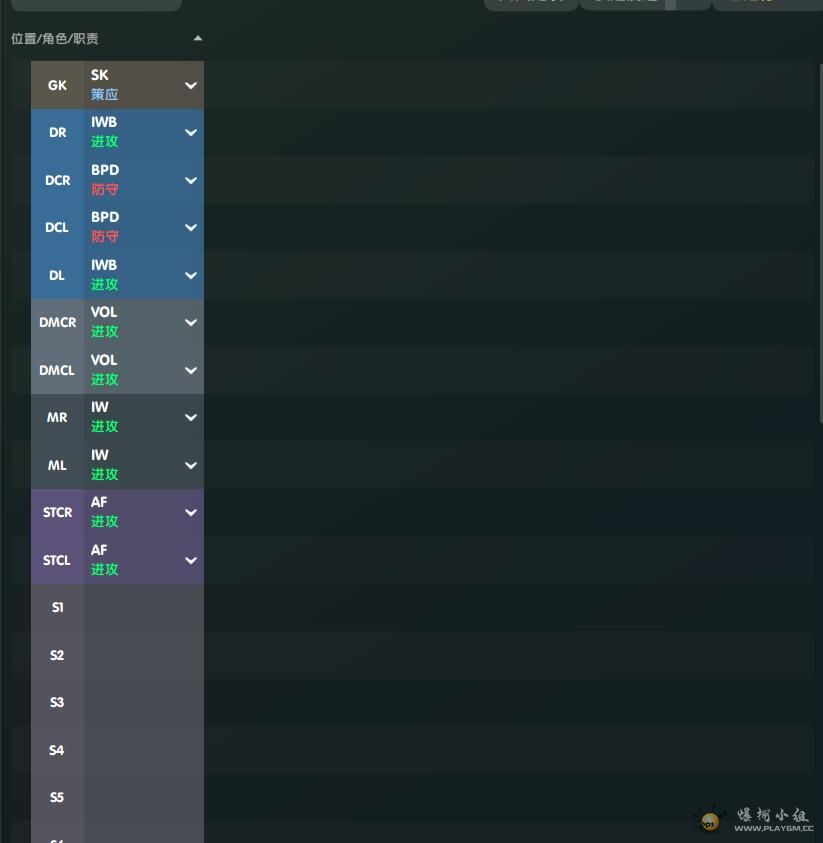
Task: Open the STCL role dropdown chevron
Action: coord(191,560)
